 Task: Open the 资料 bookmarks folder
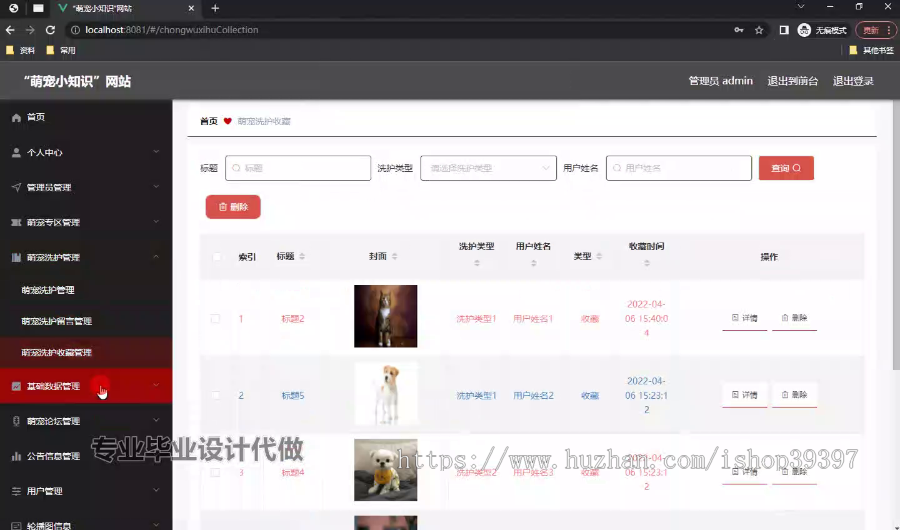point(21,51)
